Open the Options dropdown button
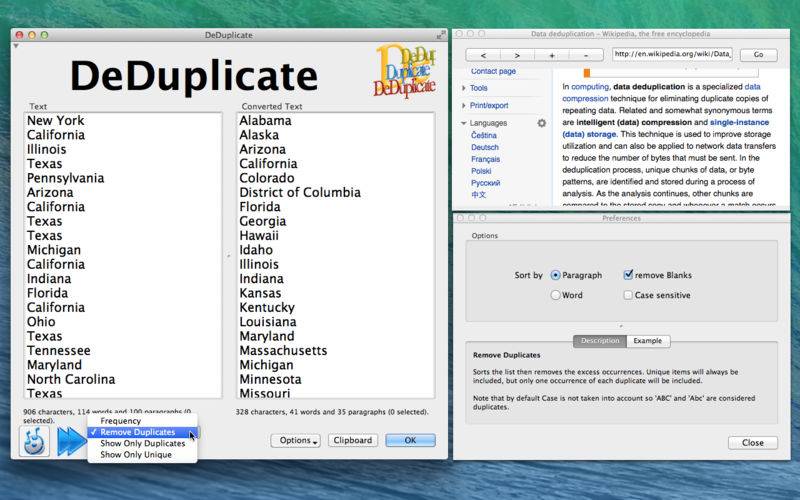Screen dimensions: 800x500 [295, 440]
